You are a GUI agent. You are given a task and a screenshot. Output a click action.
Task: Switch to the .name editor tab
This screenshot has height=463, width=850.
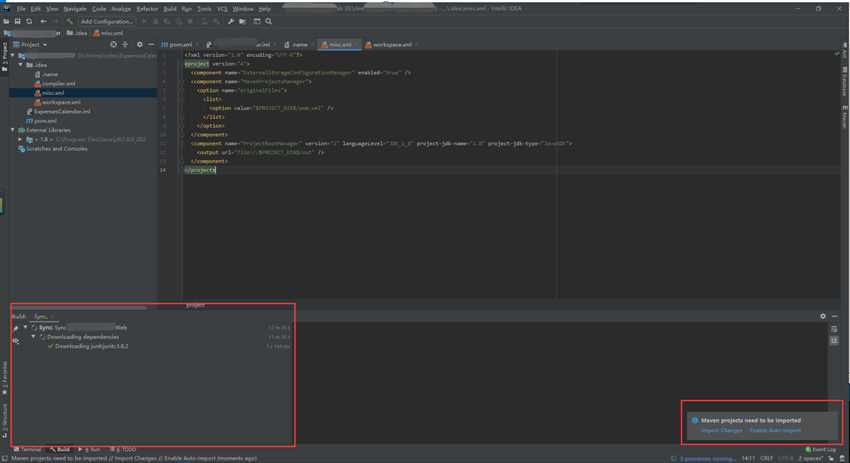(296, 44)
